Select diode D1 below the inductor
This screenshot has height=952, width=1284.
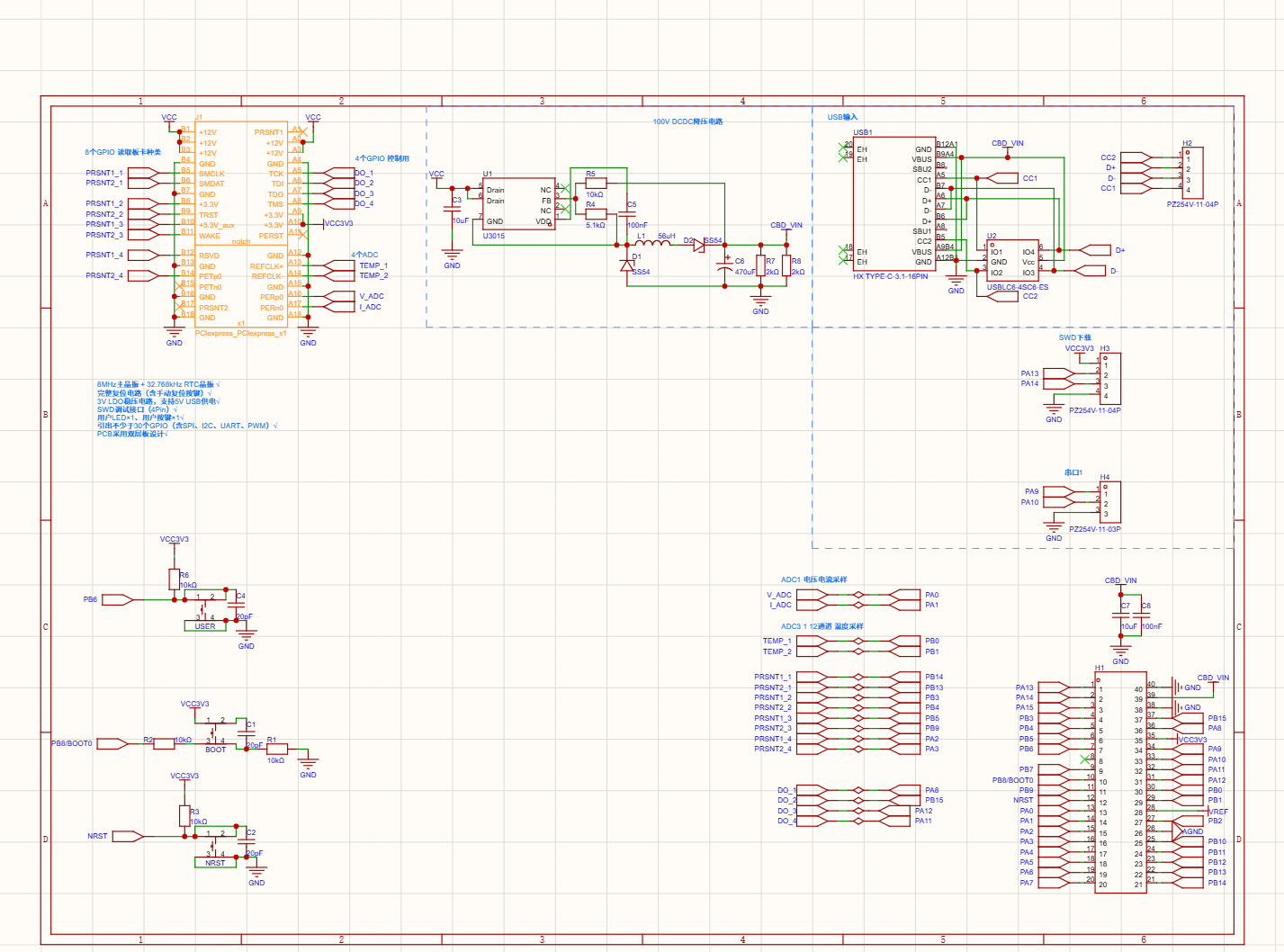627,265
